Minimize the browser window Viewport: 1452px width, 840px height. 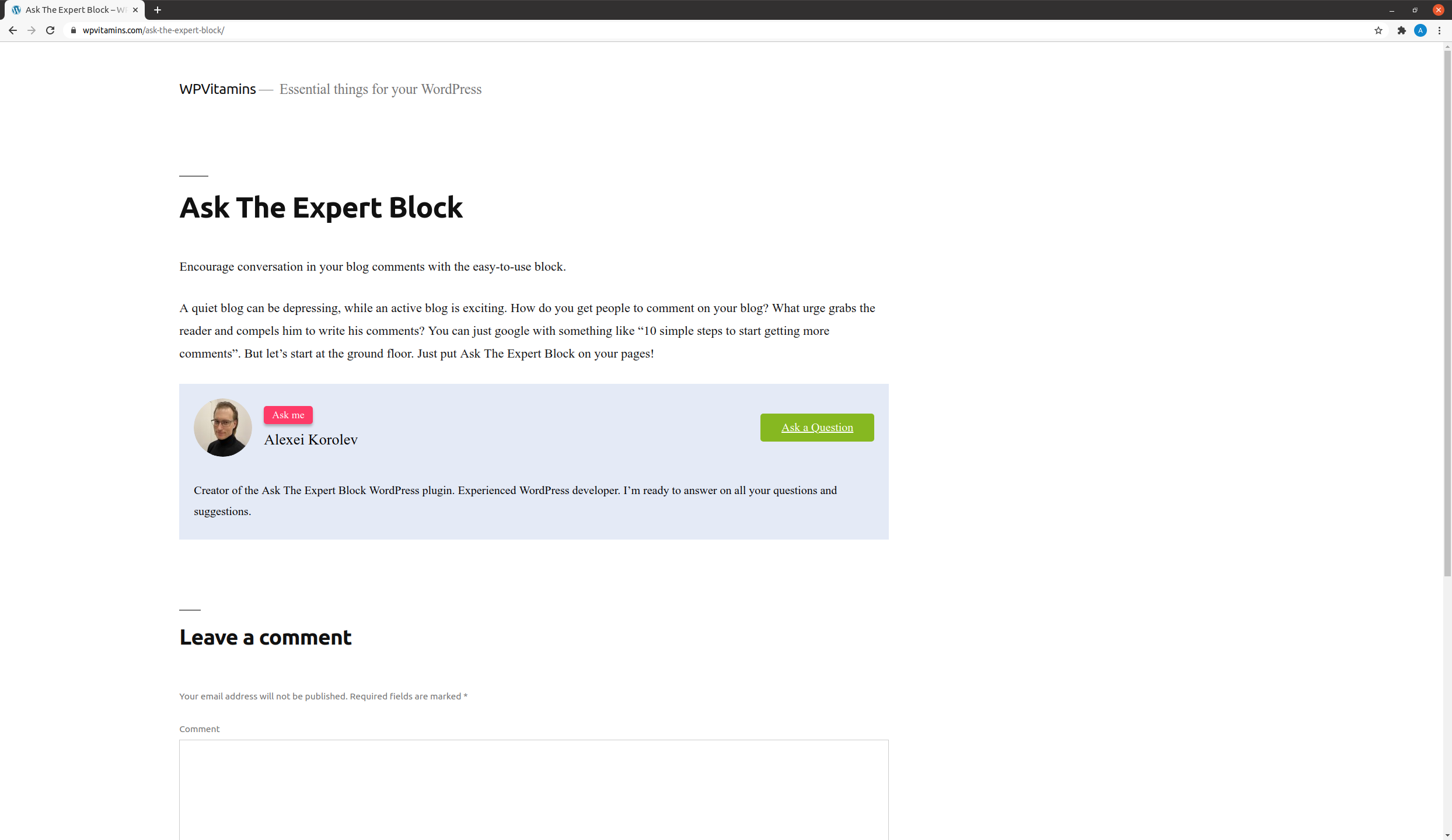pyautogui.click(x=1392, y=10)
